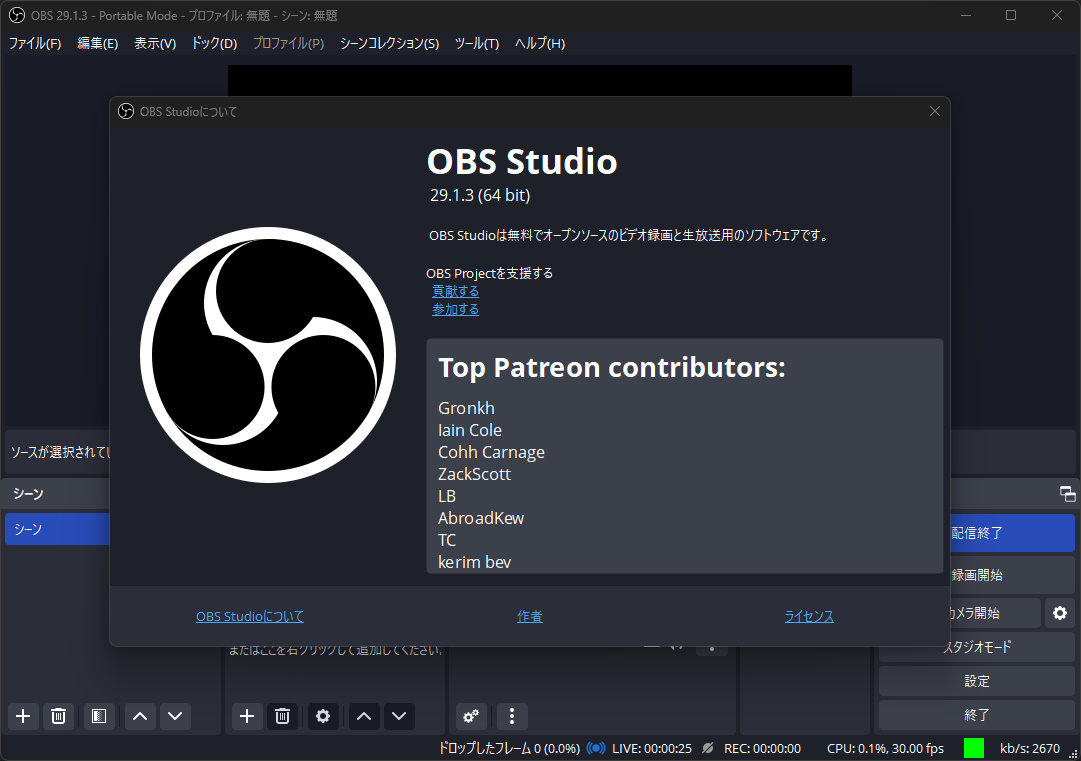The width and height of the screenshot is (1081, 761).
Task: Add a new scene with the plus icon
Action: pos(22,716)
